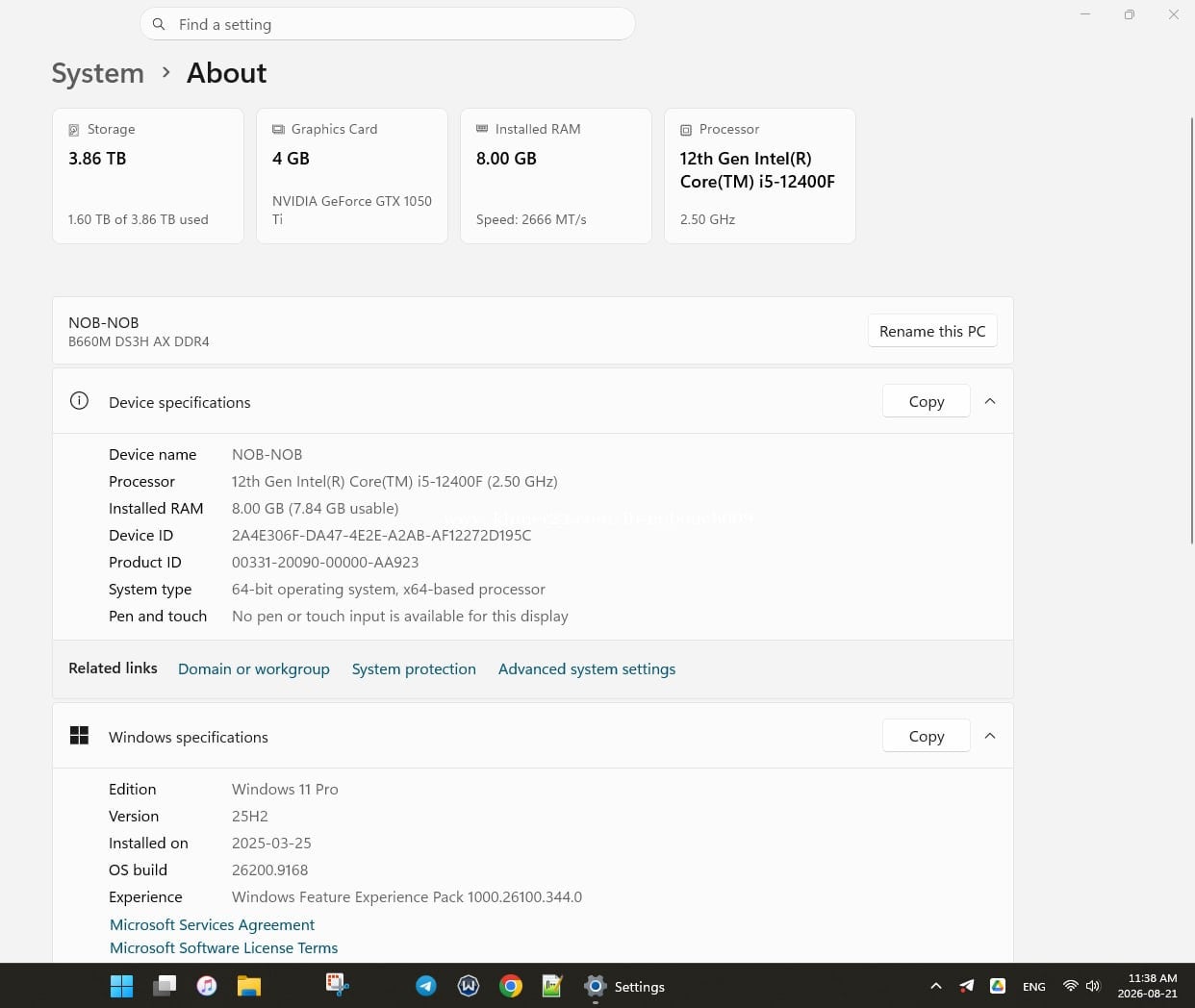
Task: Click the volume speaker tray icon
Action: click(1092, 986)
